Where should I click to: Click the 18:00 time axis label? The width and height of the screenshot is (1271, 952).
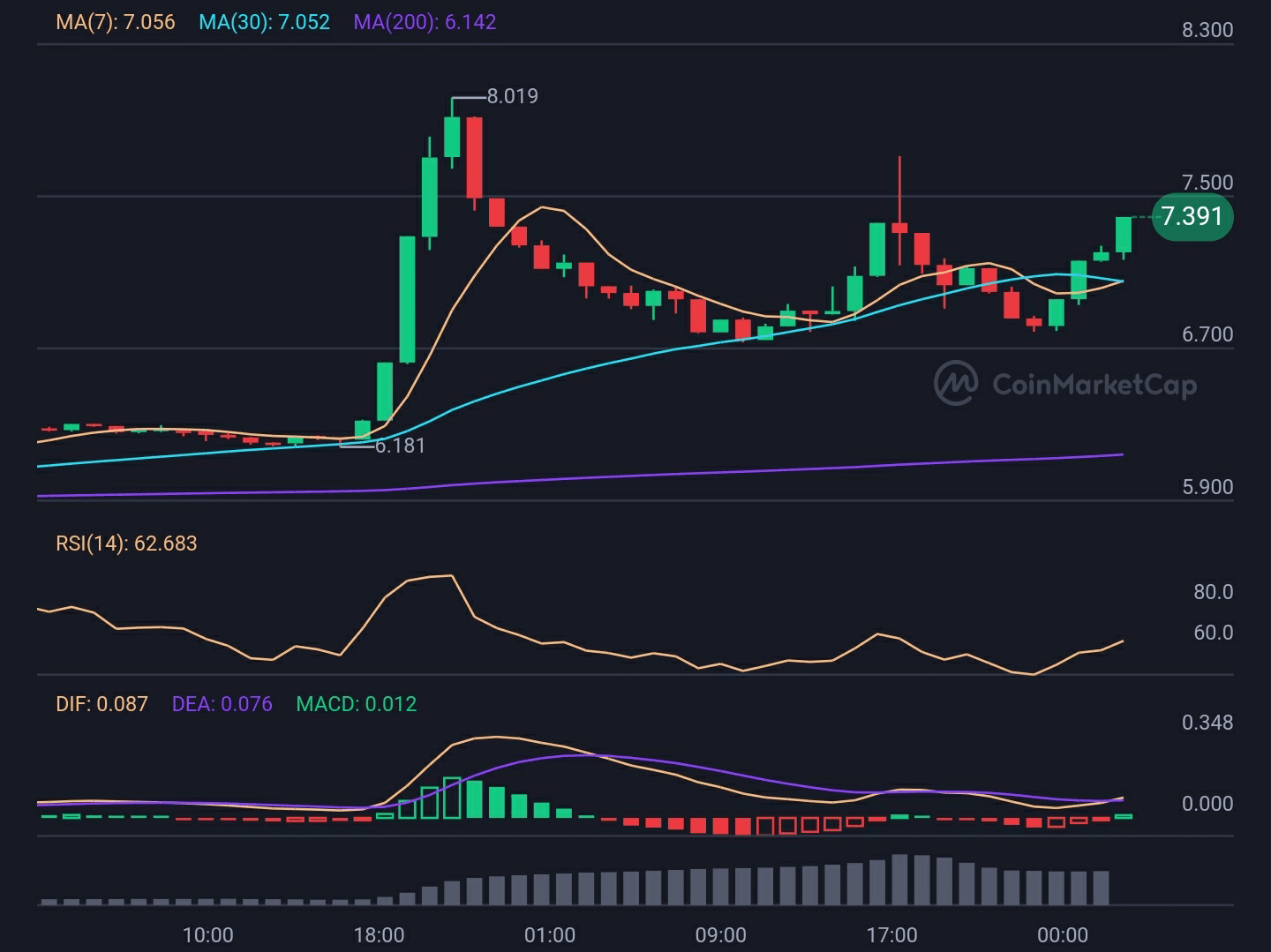(x=379, y=935)
